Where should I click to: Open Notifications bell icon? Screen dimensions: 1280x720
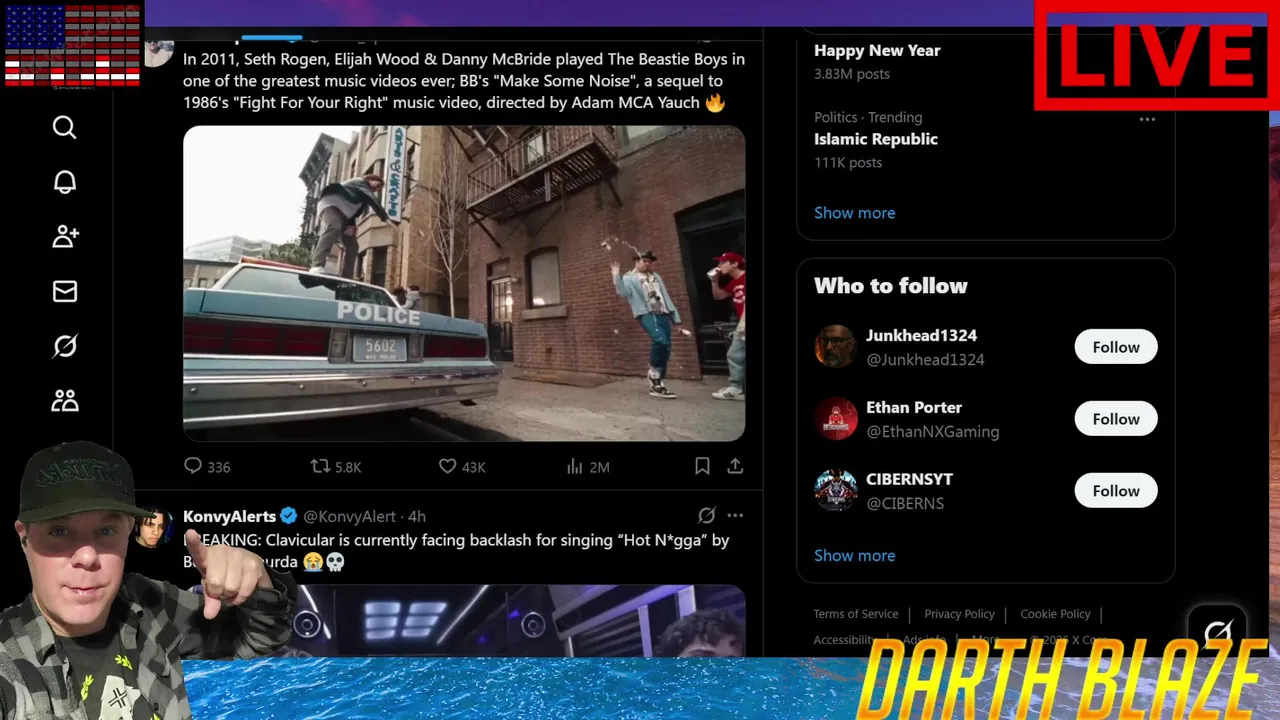[65, 182]
